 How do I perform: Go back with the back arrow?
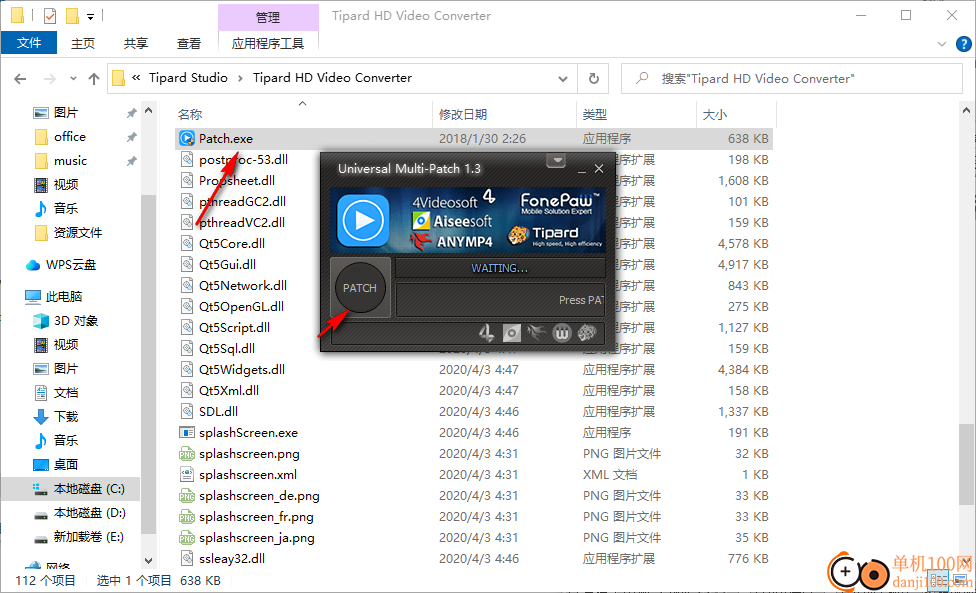pos(20,78)
